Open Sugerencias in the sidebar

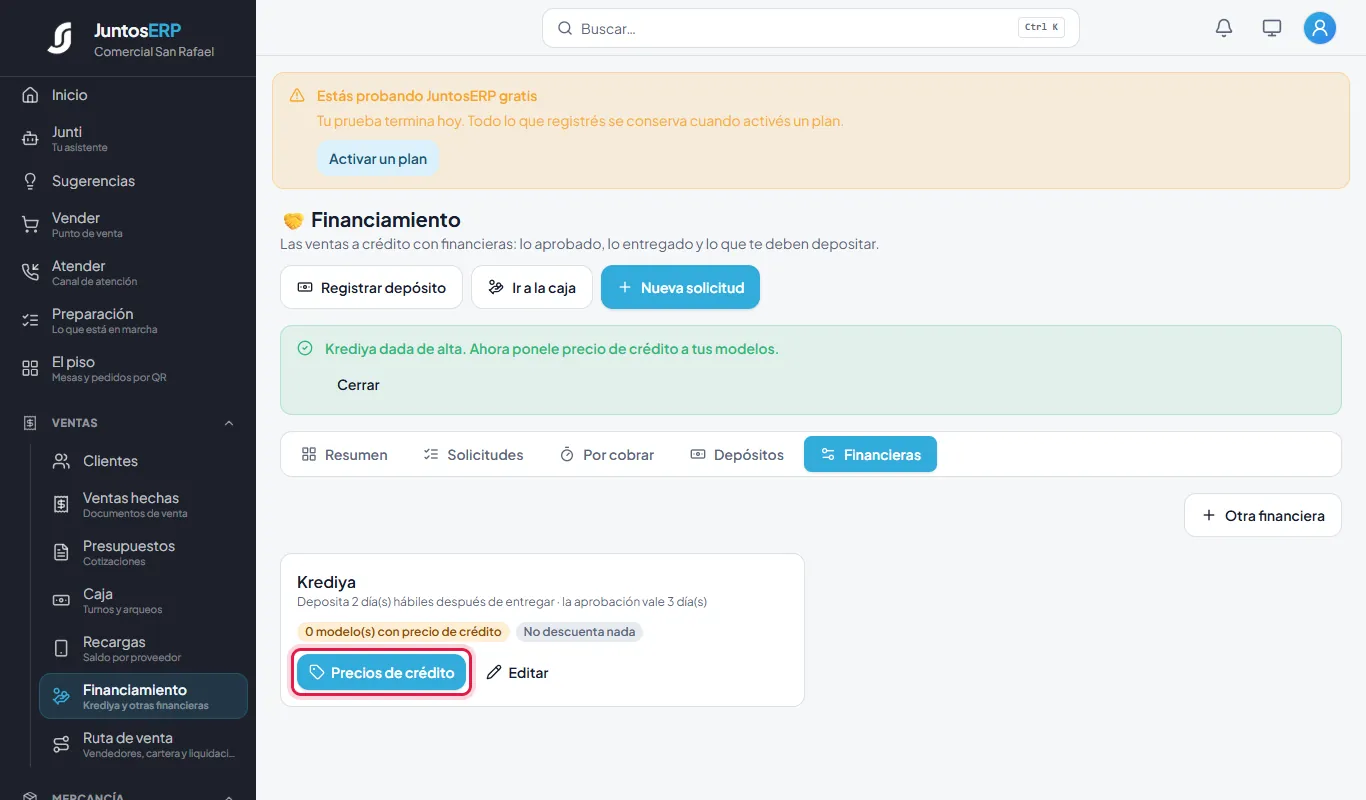128,181
